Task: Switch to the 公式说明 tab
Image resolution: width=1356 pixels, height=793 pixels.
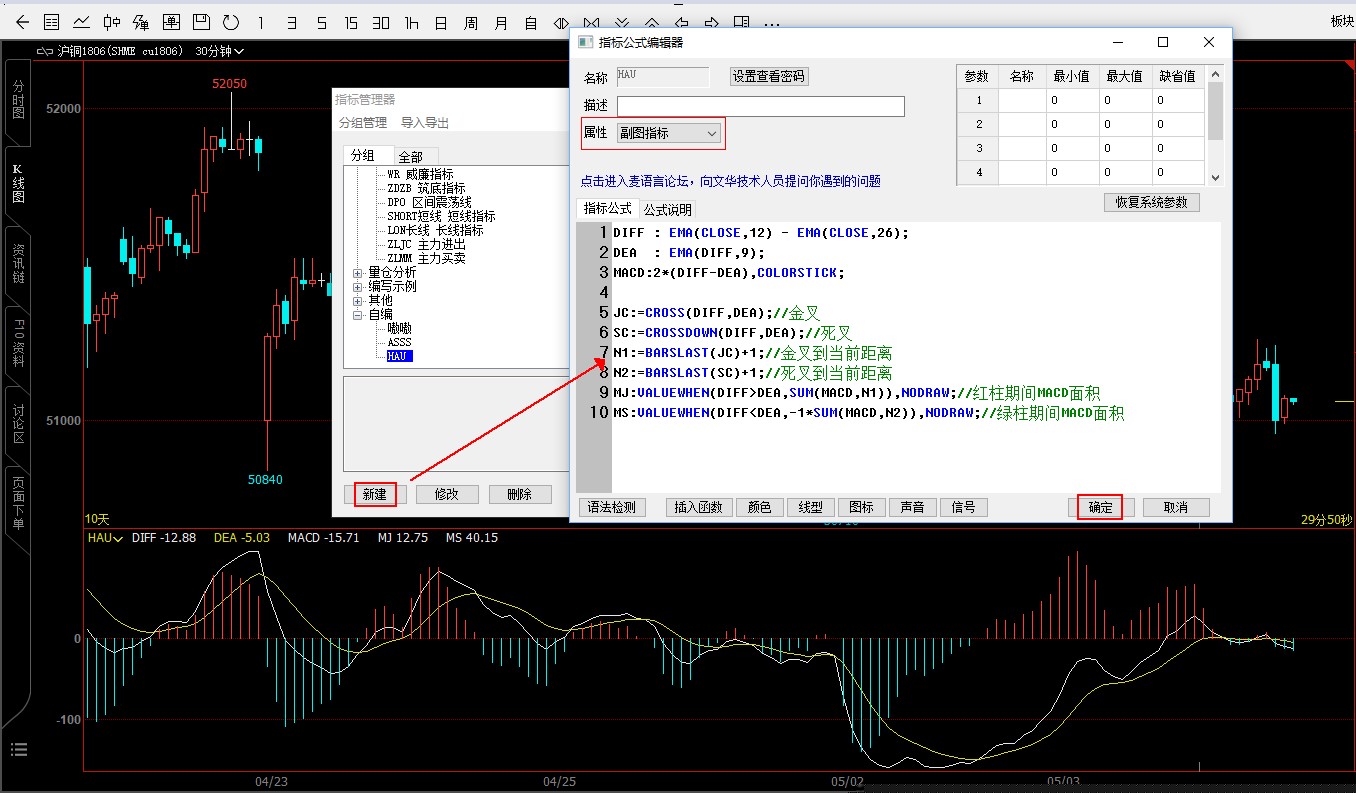Action: click(667, 210)
